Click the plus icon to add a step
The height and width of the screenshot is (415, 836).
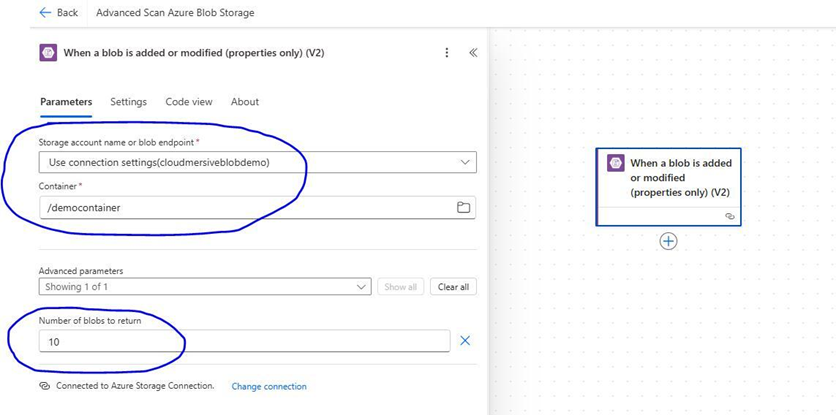pos(668,241)
